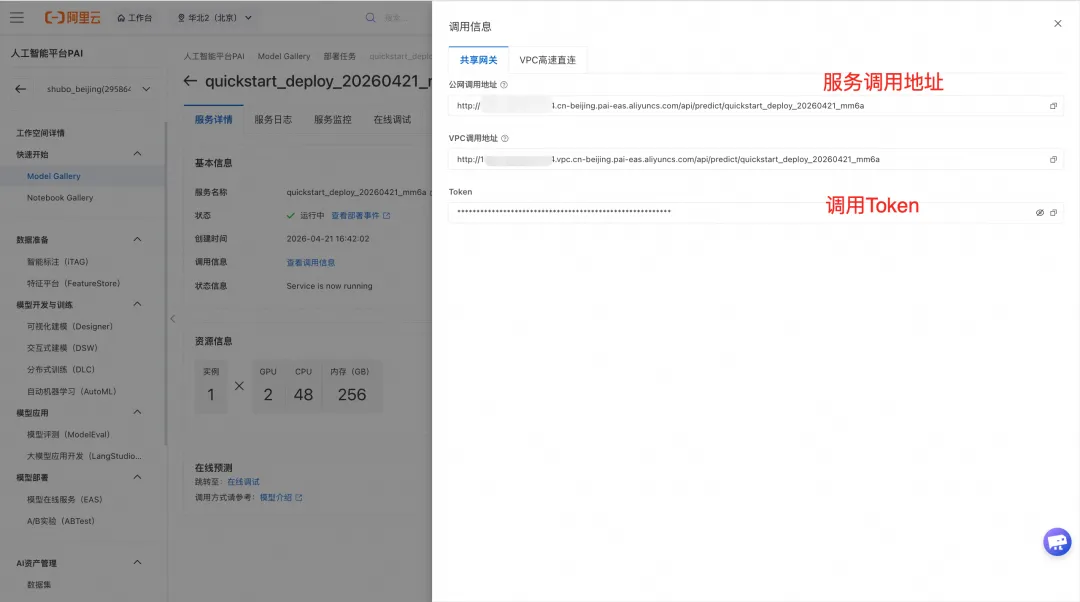Open 分布式训练 (DLC)
The image size is (1080, 602).
[61, 370]
